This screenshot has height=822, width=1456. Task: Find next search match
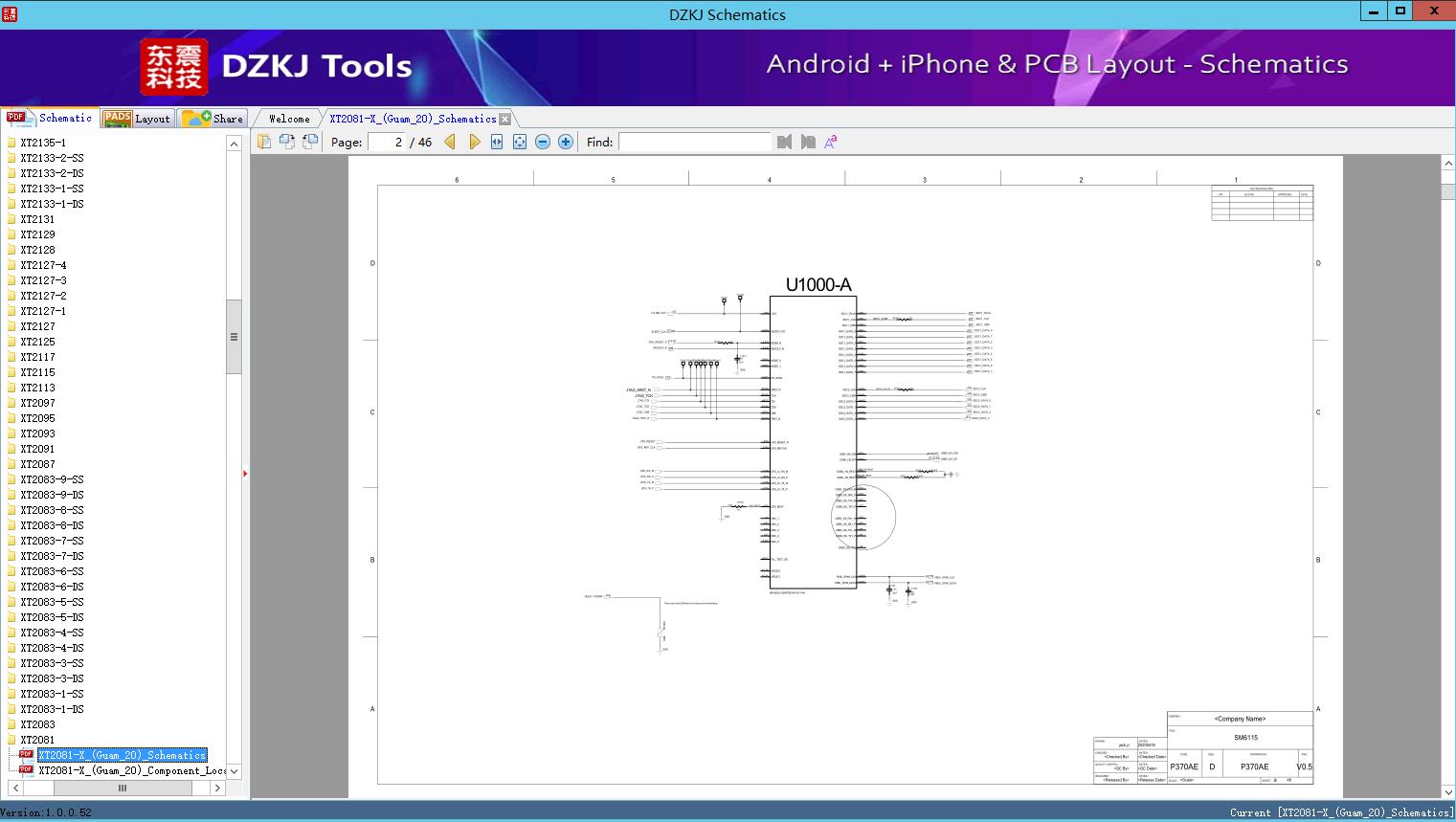click(808, 142)
